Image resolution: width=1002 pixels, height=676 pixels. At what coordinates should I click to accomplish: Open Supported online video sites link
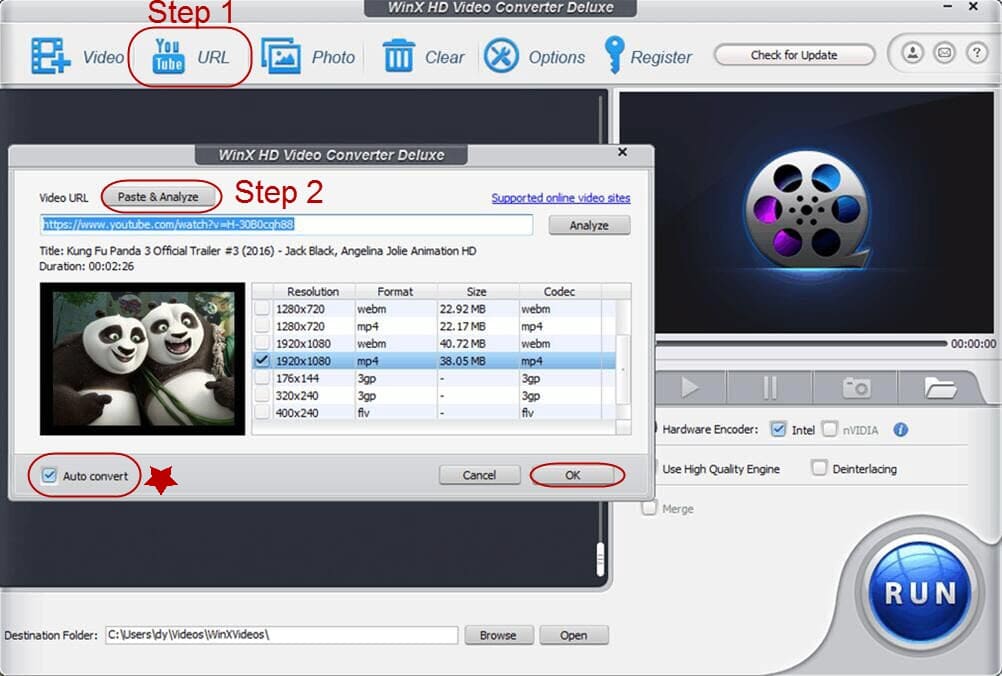(x=560, y=198)
